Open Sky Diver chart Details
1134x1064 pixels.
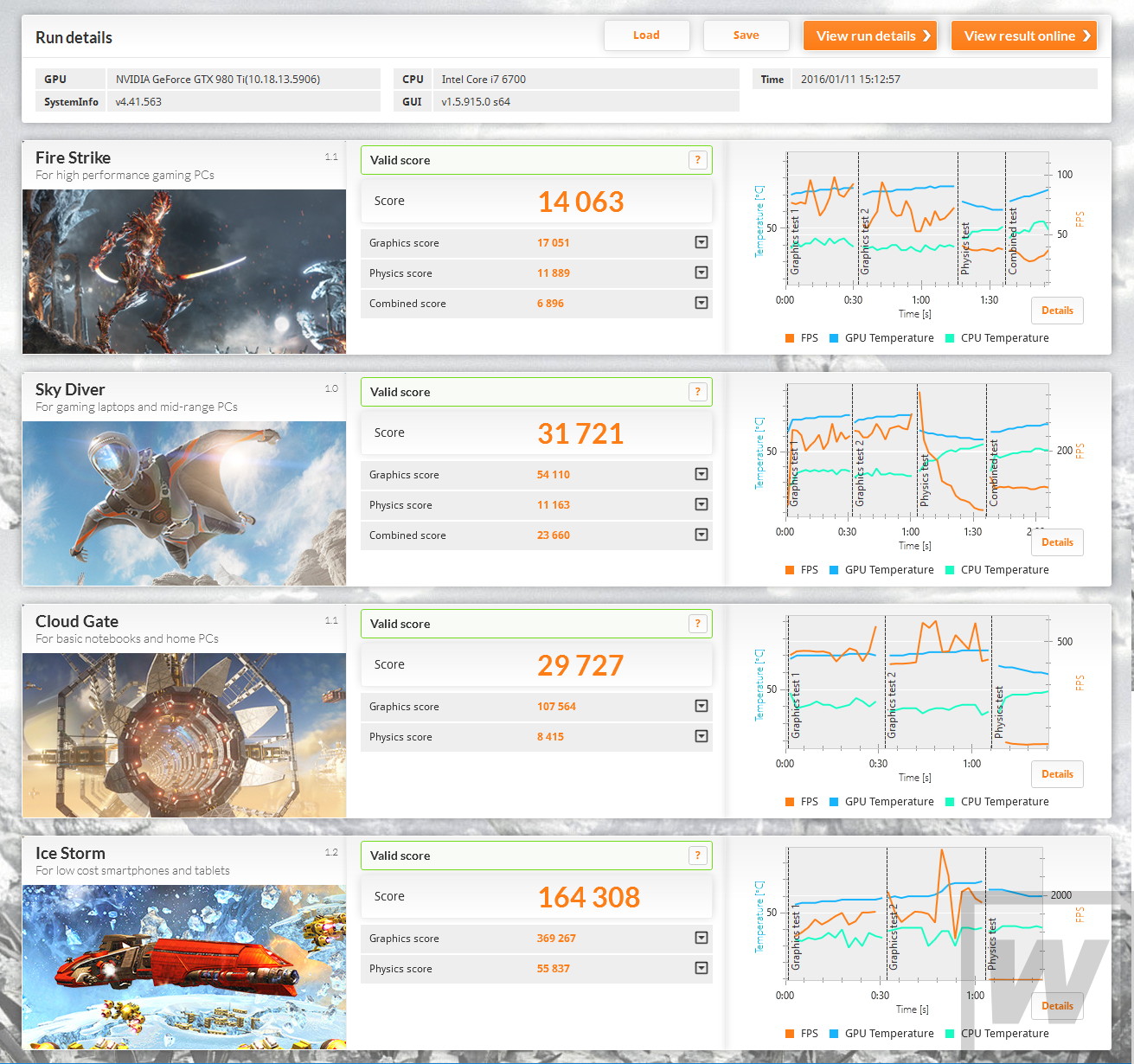[1057, 542]
